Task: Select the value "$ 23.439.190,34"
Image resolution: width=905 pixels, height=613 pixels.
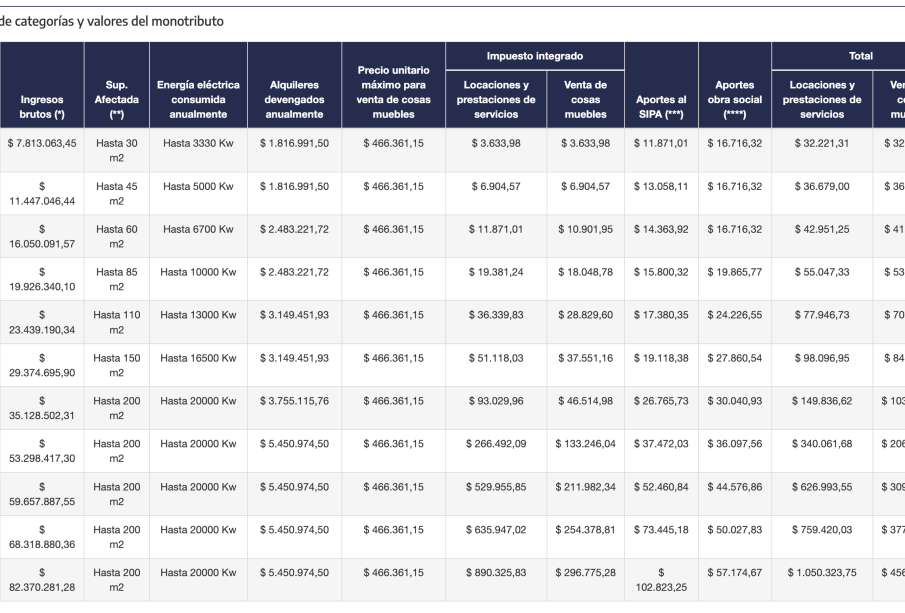Action: pyautogui.click(x=42, y=323)
